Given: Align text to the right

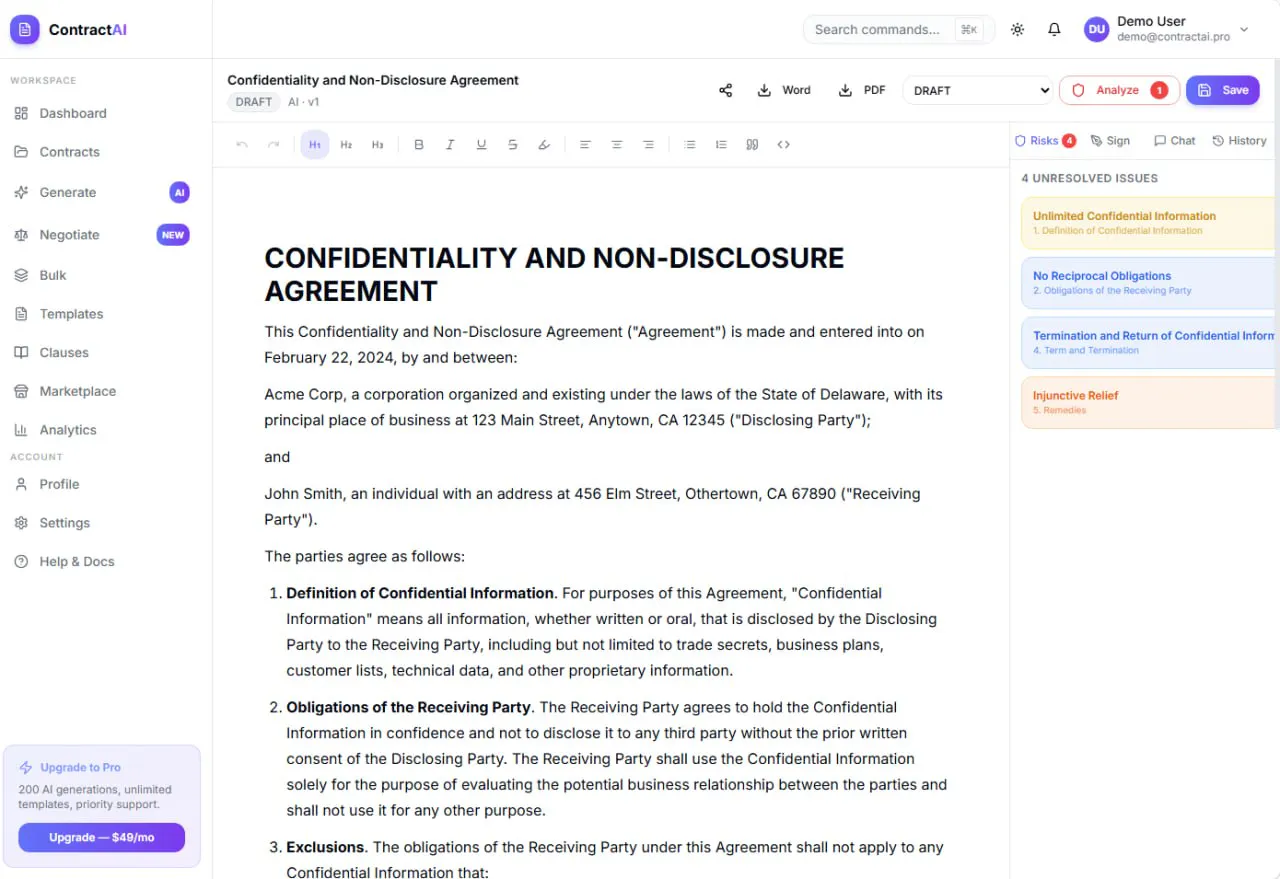Looking at the screenshot, I should 648,145.
